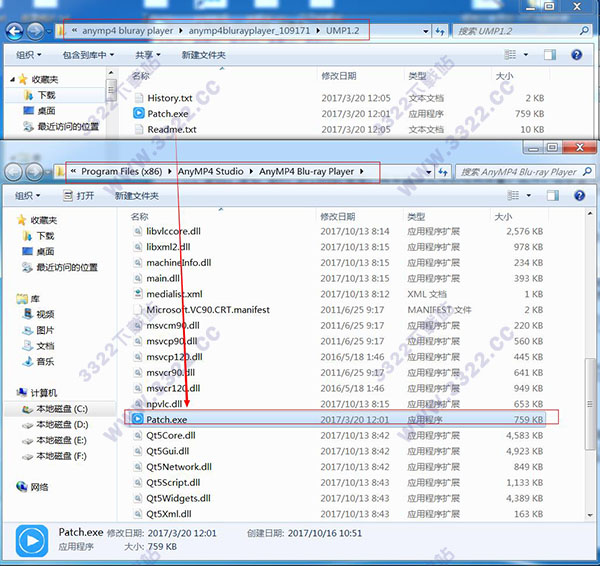This screenshot has height=566, width=600.
Task: Select npvlc.dll file
Action: (x=164, y=404)
